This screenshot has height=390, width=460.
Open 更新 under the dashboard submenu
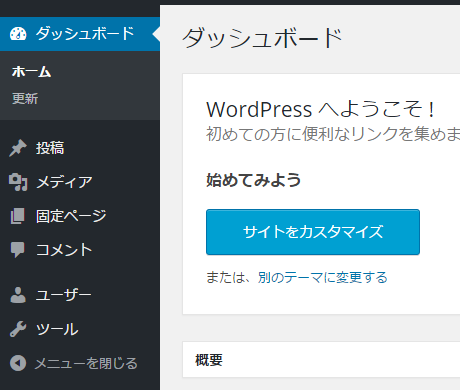tap(25, 99)
